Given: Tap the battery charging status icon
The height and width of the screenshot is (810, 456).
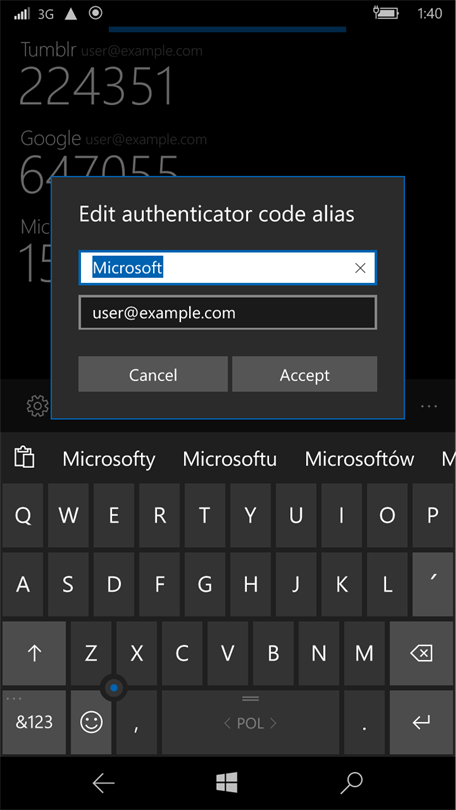Looking at the screenshot, I should 385,13.
